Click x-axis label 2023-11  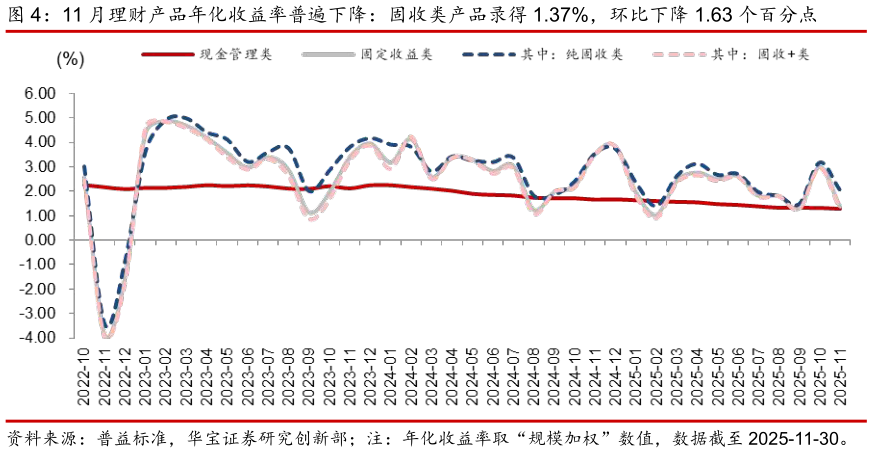[350, 377]
